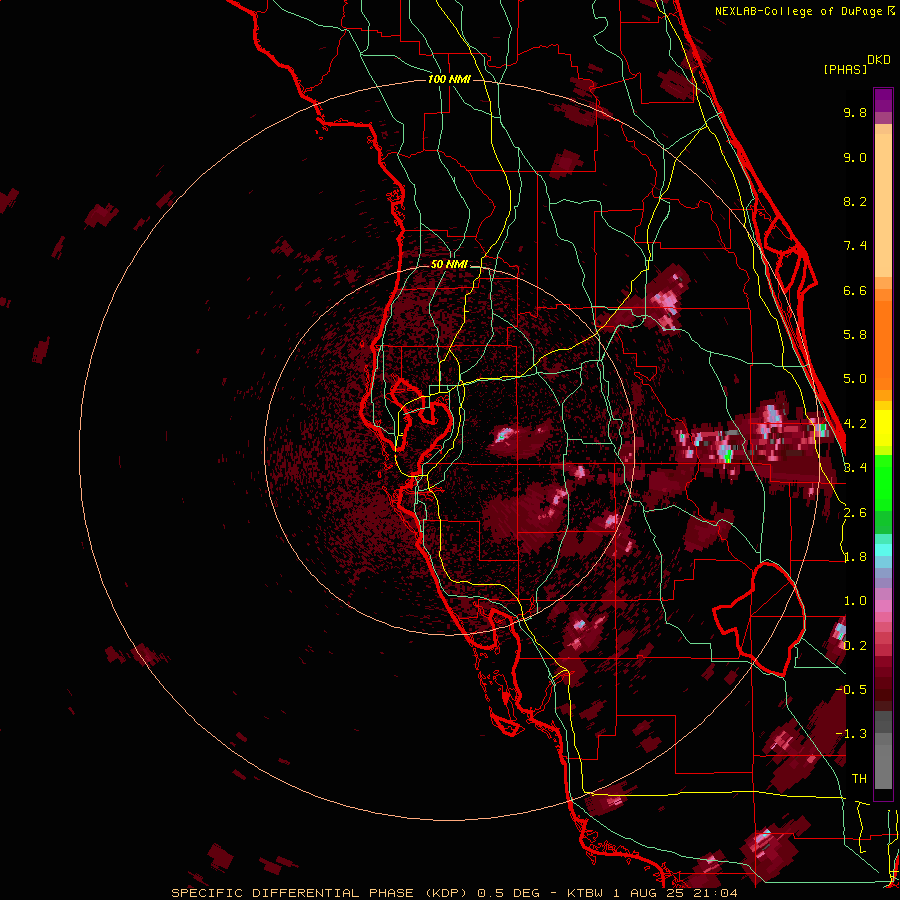Screen dimensions: 900x900
Task: Click the [PHAS] legend unit label
Action: tap(845, 70)
